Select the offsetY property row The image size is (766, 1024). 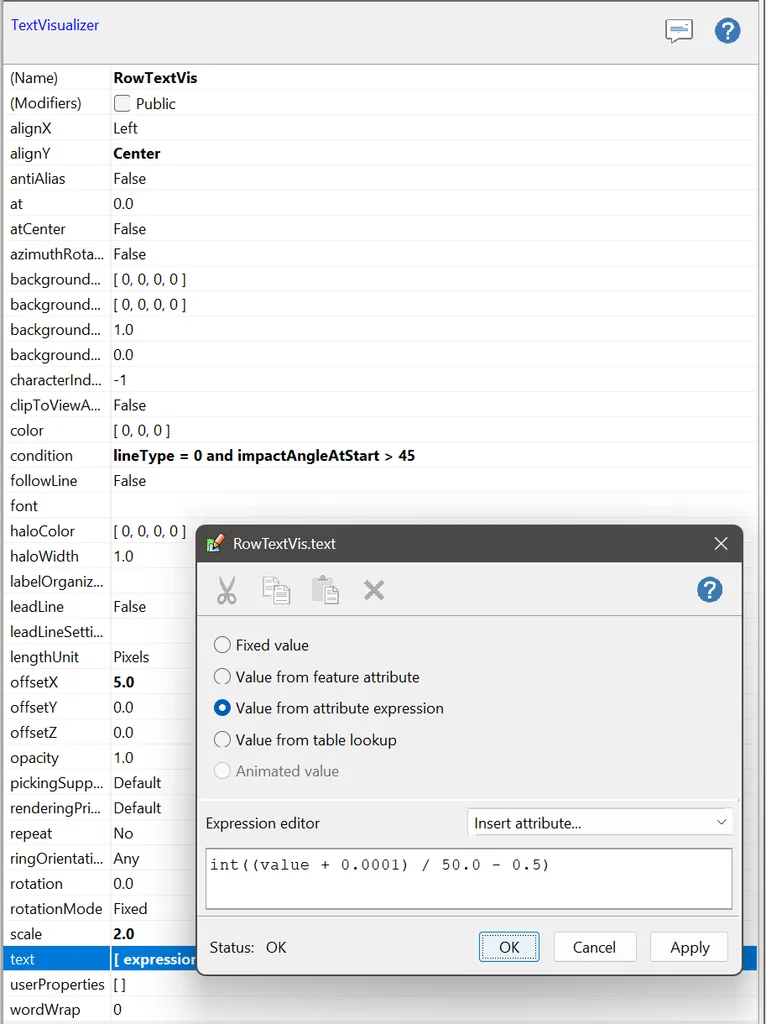101,707
